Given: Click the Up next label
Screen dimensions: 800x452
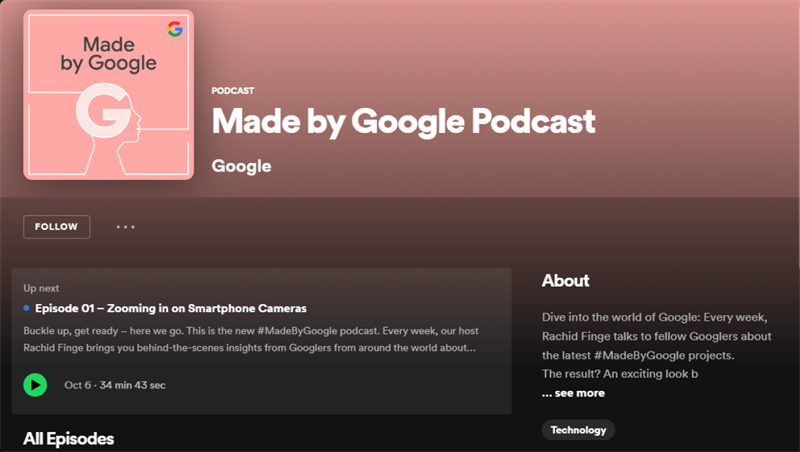Looking at the screenshot, I should pyautogui.click(x=41, y=288).
